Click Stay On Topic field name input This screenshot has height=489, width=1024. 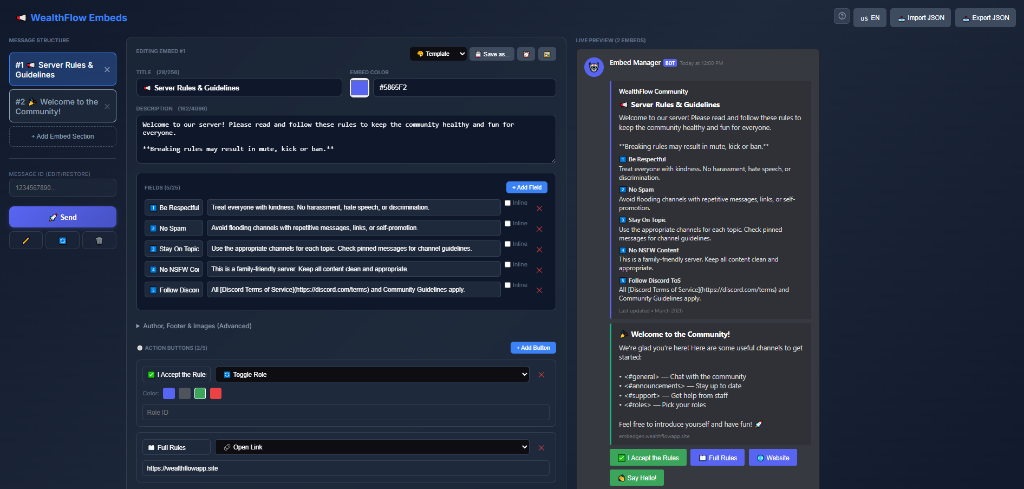click(x=173, y=249)
